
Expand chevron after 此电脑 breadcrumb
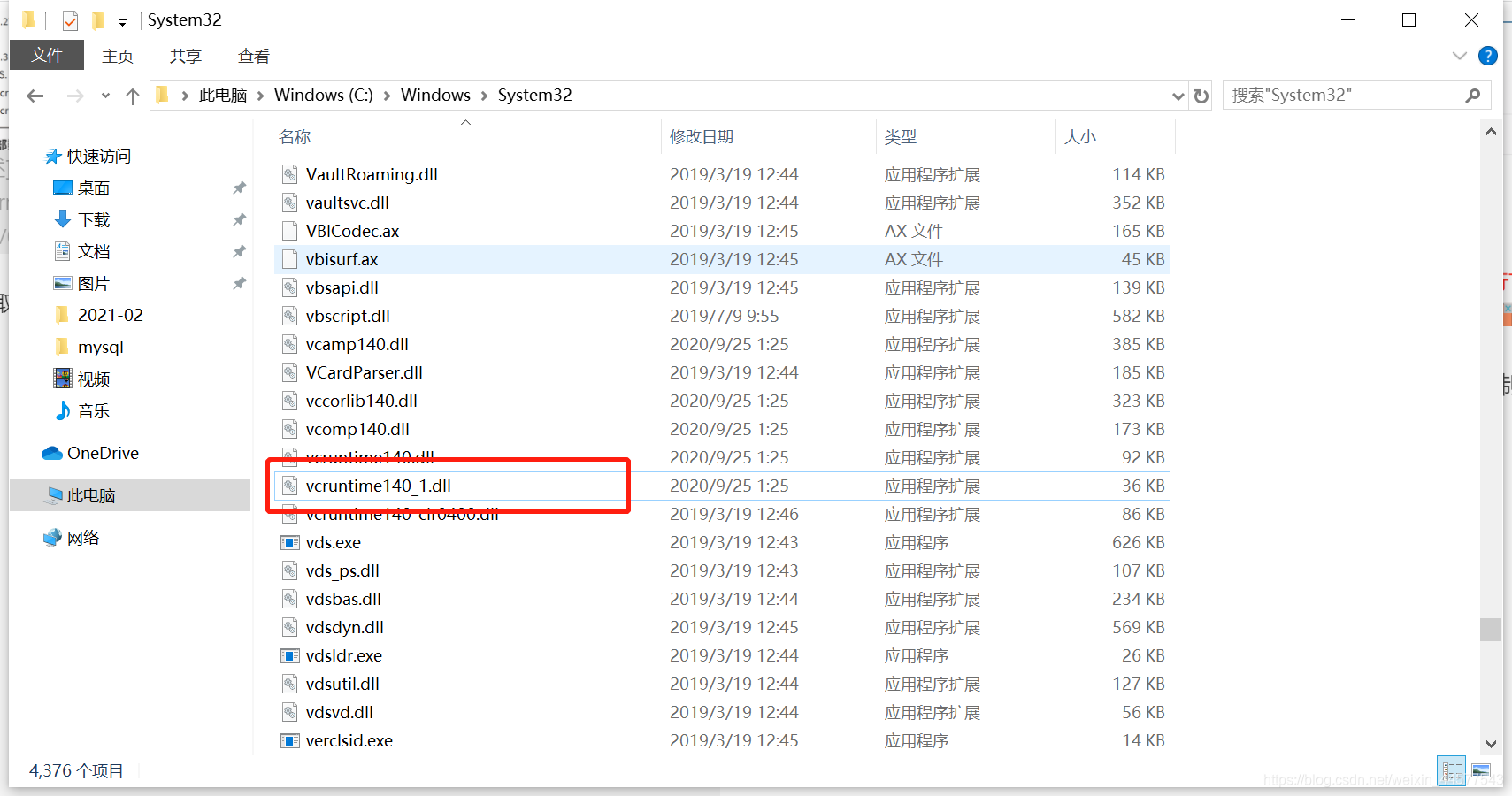261,96
